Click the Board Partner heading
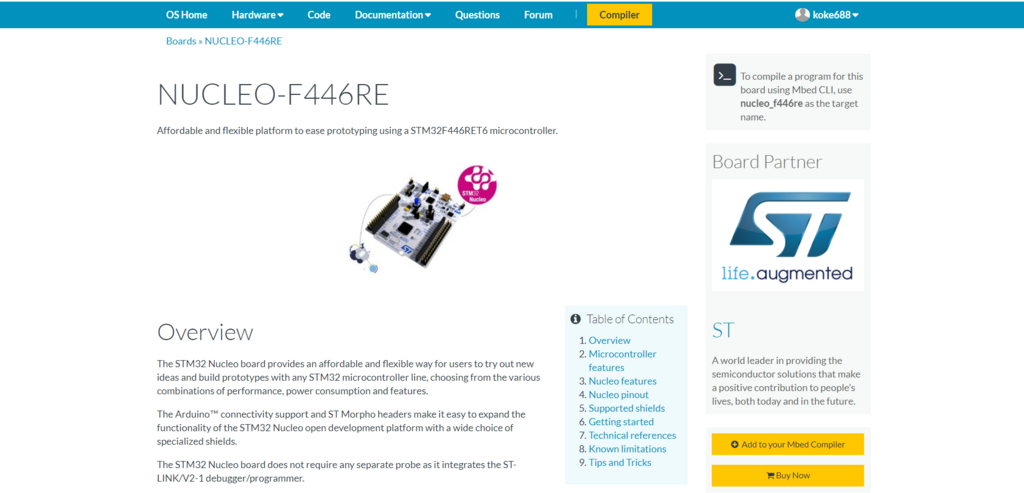Viewport: 1024px width, 493px height. coord(767,162)
